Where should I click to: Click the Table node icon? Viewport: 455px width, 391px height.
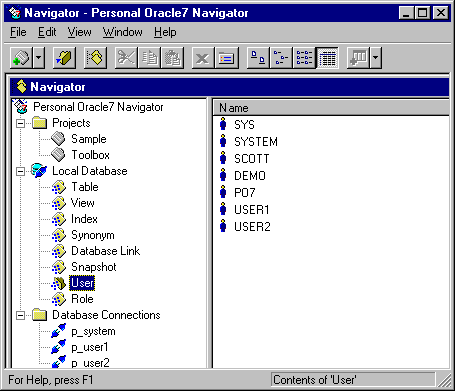pos(59,187)
